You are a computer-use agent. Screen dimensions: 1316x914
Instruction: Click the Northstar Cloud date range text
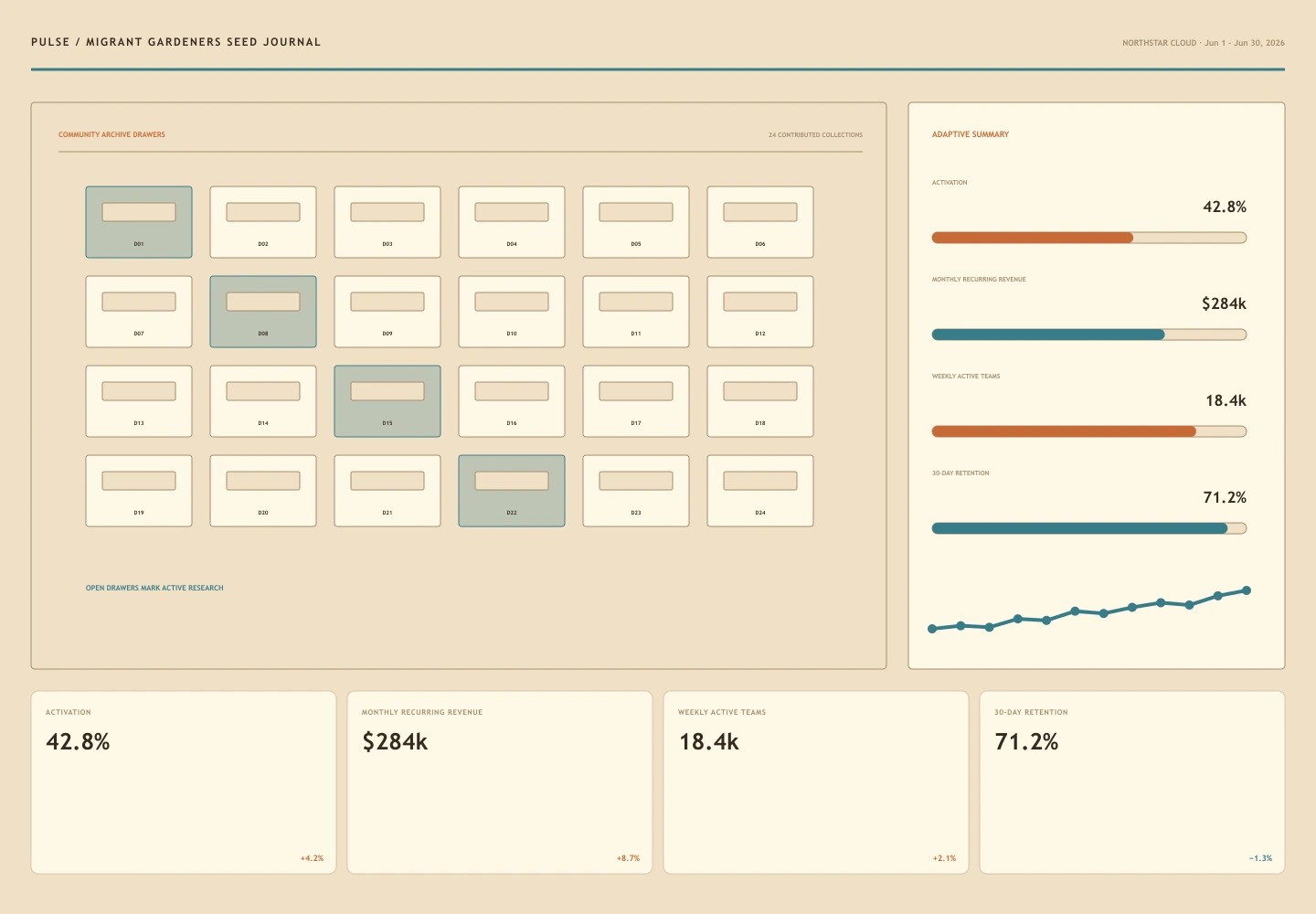1204,43
